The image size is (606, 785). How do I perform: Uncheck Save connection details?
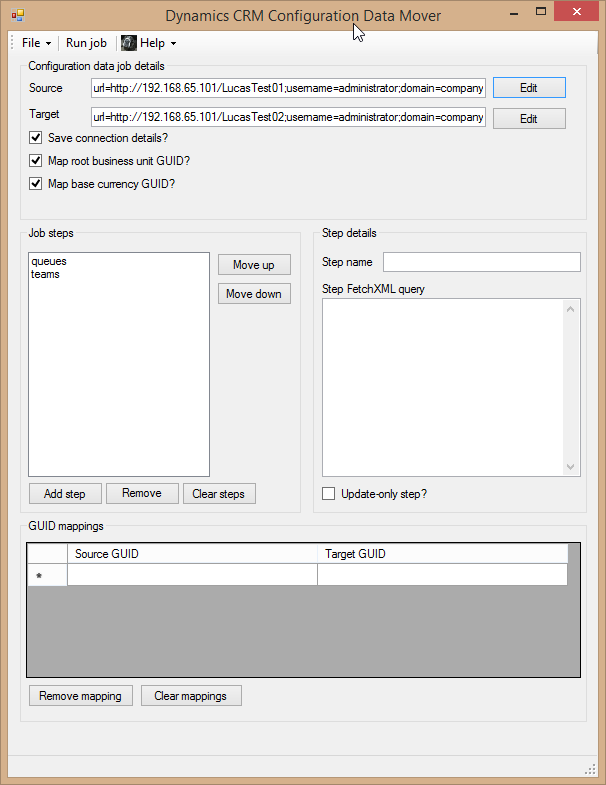coord(35,138)
